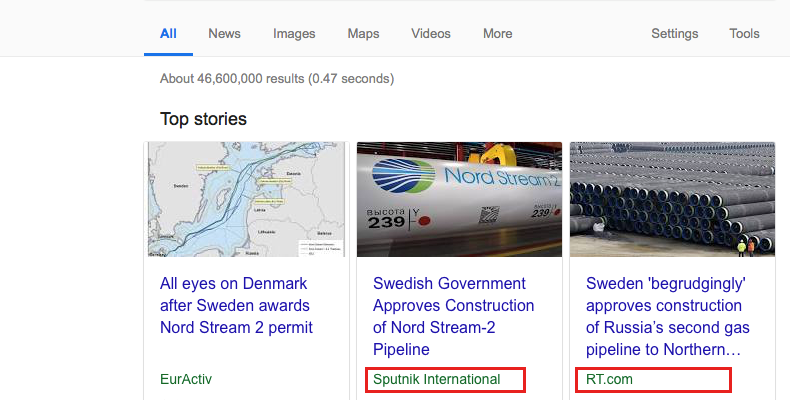790x400 pixels.
Task: Expand the More search options
Action: (x=498, y=34)
